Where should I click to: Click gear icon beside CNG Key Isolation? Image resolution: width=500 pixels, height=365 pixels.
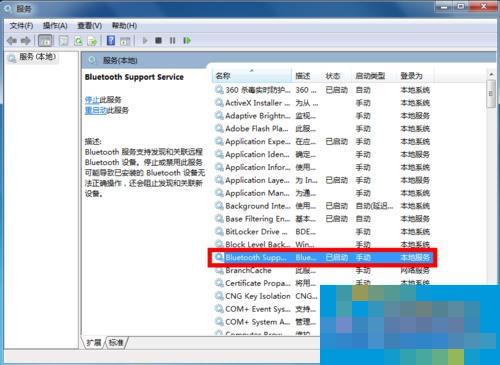219,296
